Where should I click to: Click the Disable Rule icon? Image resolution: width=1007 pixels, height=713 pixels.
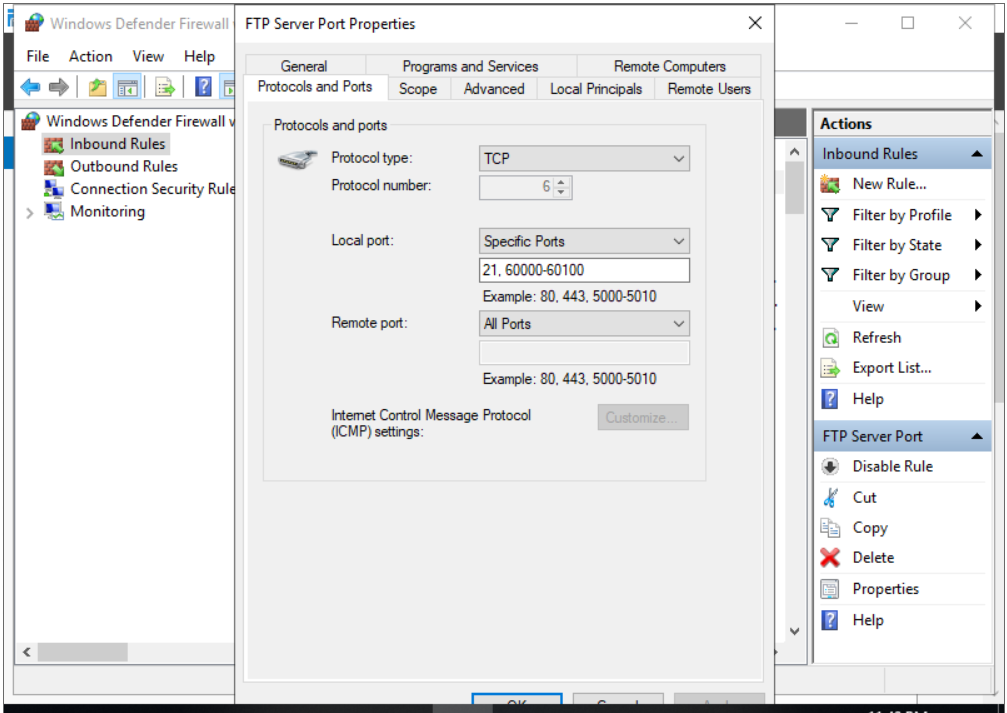[830, 466]
